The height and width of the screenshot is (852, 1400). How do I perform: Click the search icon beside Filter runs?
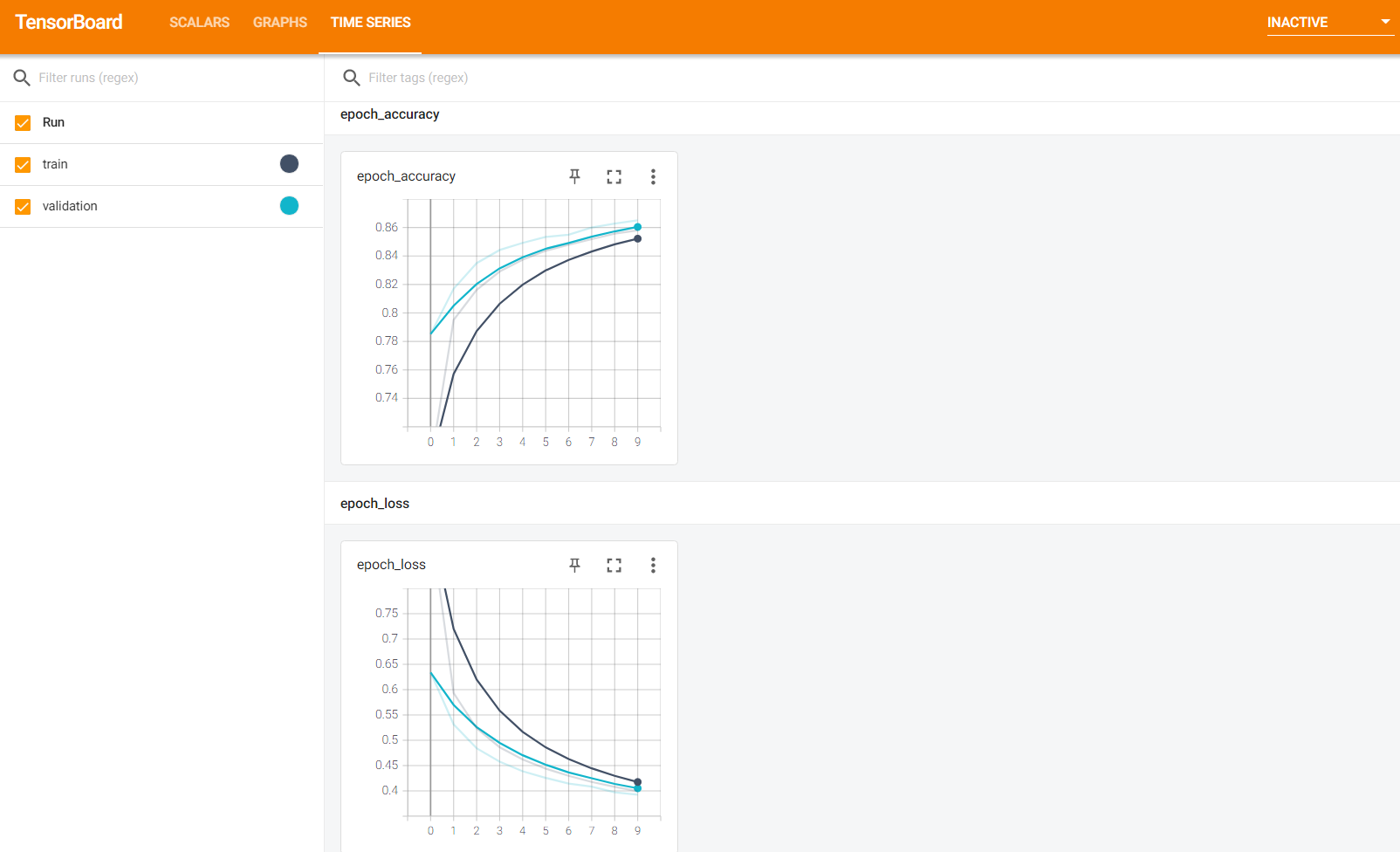tap(23, 78)
